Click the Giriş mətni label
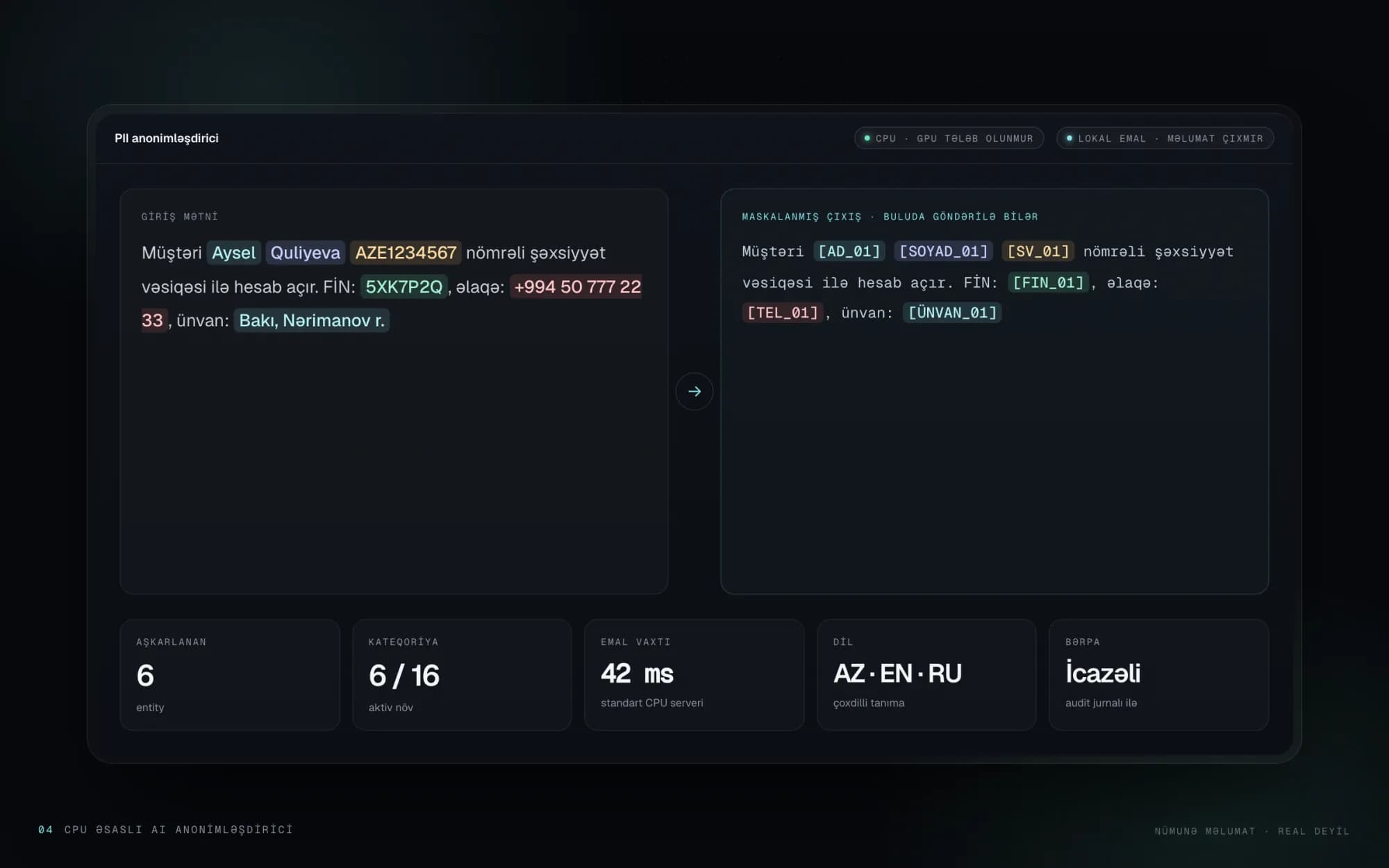1389x868 pixels. [x=180, y=217]
